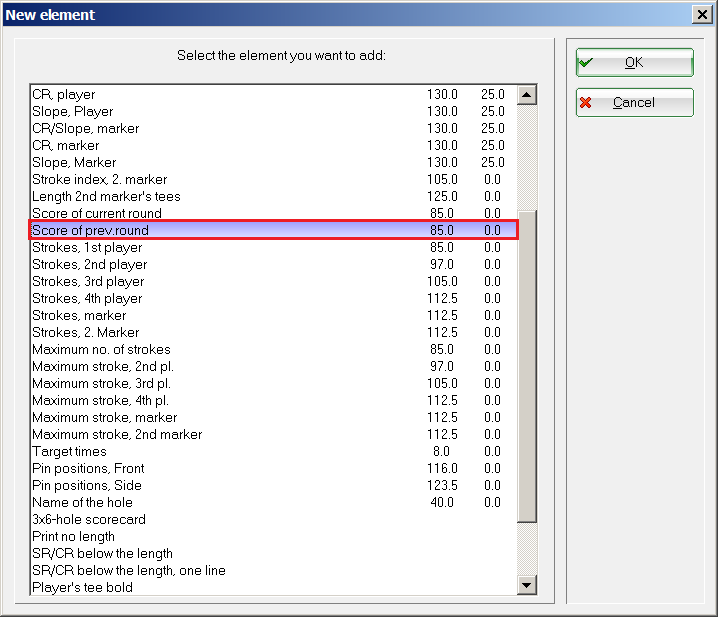Select 'Stroke index, 2. marker' entry
The image size is (718, 617).
click(102, 180)
